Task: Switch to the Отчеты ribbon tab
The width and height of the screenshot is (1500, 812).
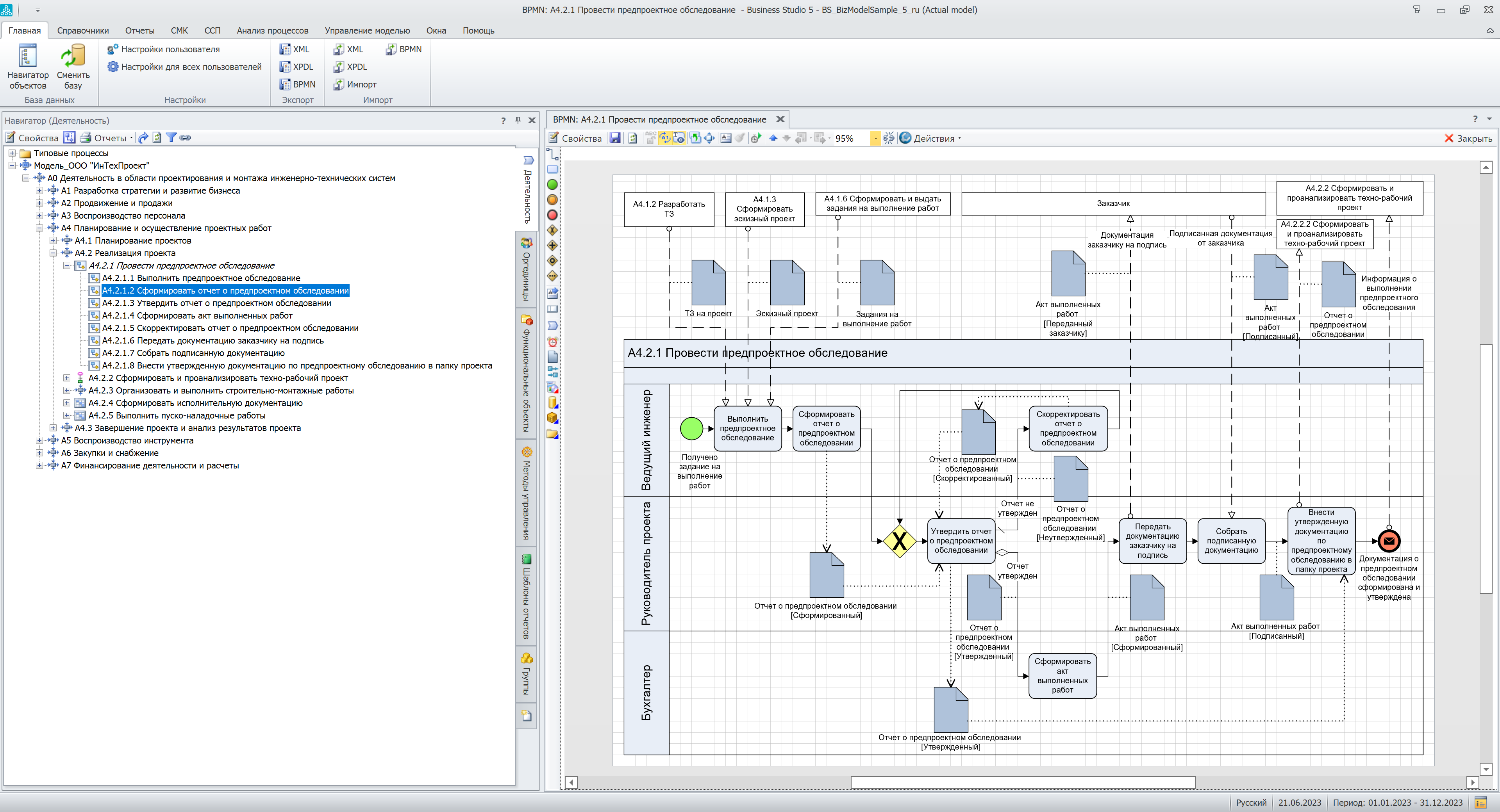Action: point(140,30)
